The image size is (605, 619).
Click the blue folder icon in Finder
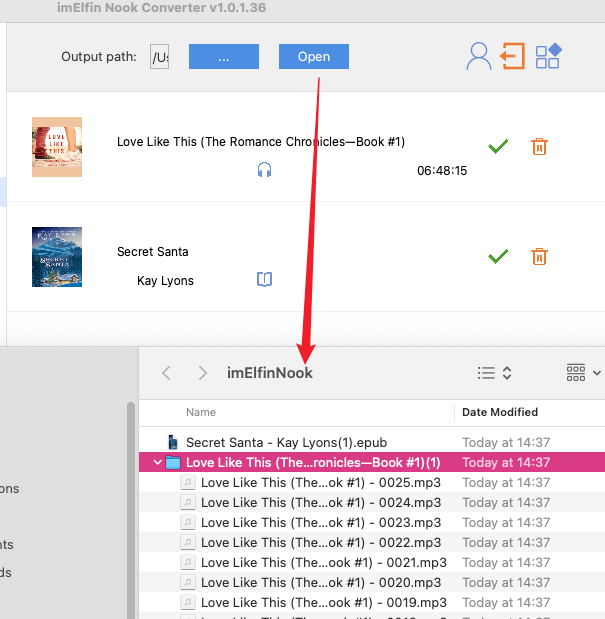pyautogui.click(x=173, y=462)
